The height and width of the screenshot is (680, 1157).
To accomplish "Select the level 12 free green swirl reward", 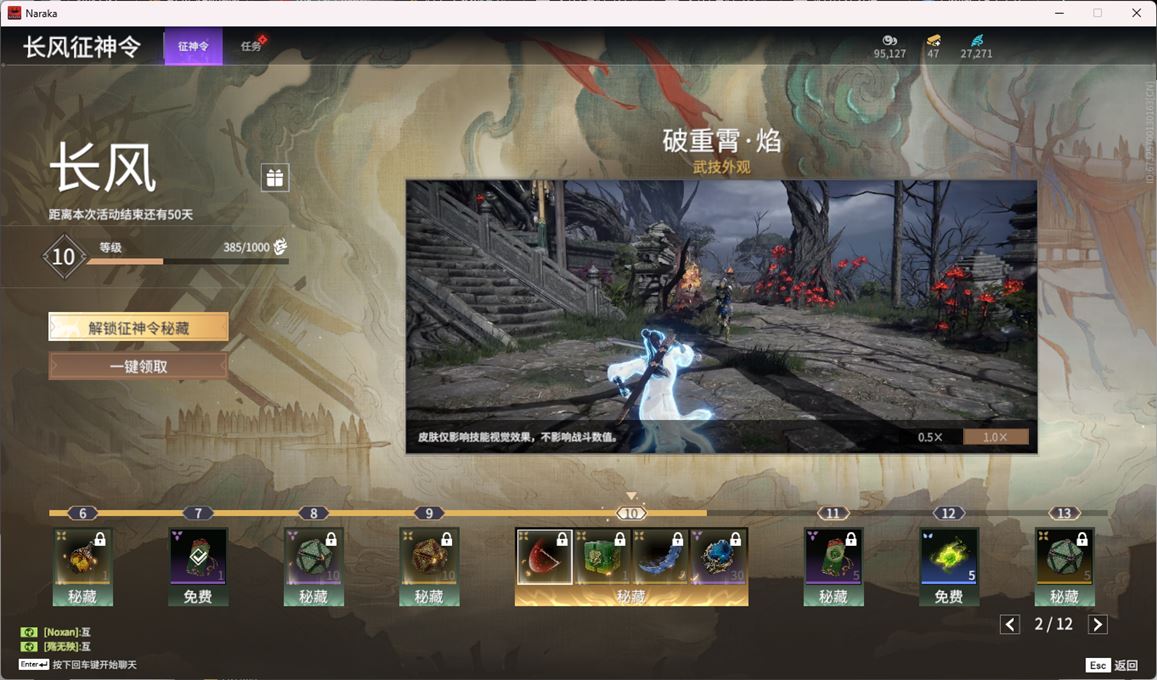I will 949,558.
